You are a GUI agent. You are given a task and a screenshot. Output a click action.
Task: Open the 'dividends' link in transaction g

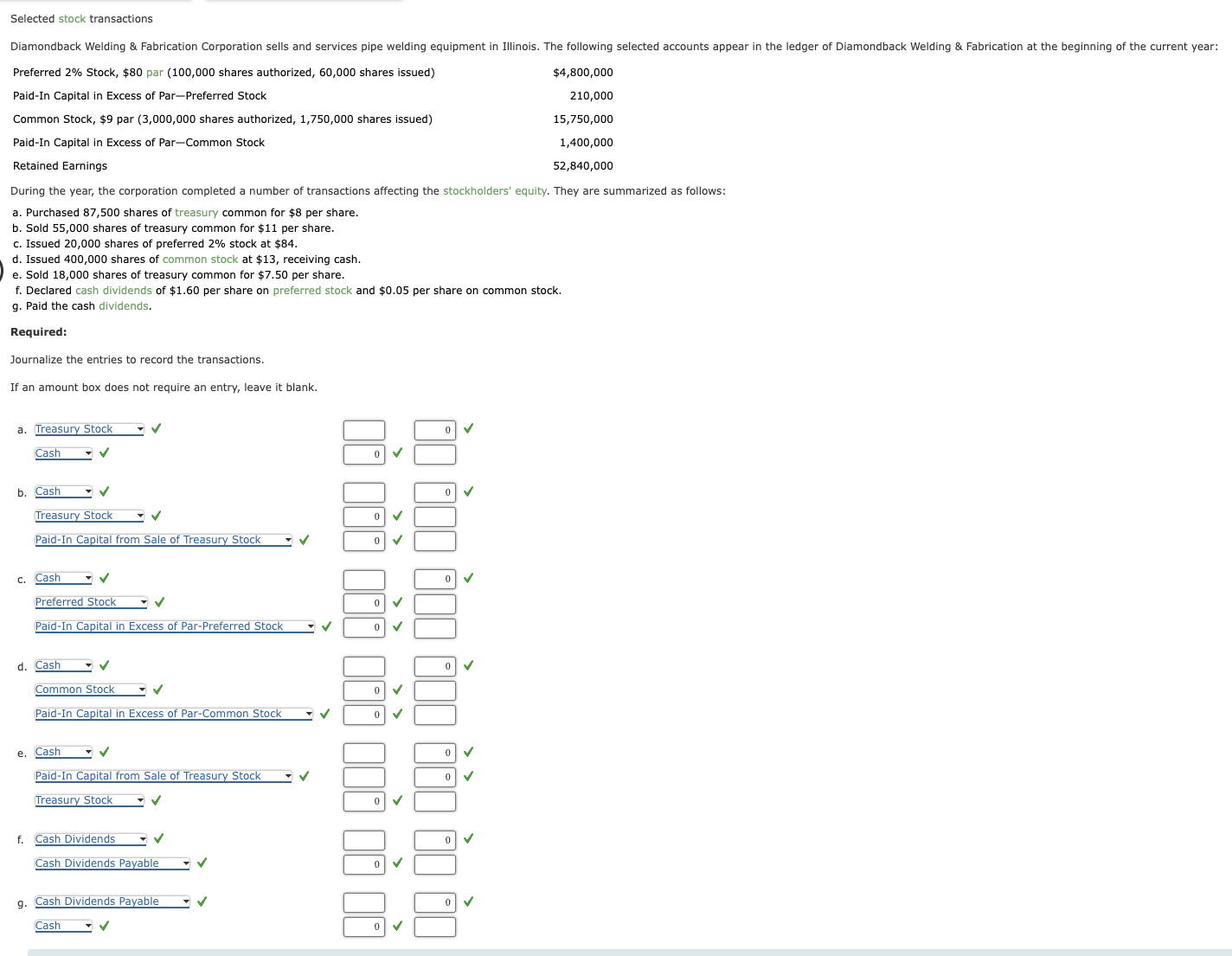[x=124, y=306]
